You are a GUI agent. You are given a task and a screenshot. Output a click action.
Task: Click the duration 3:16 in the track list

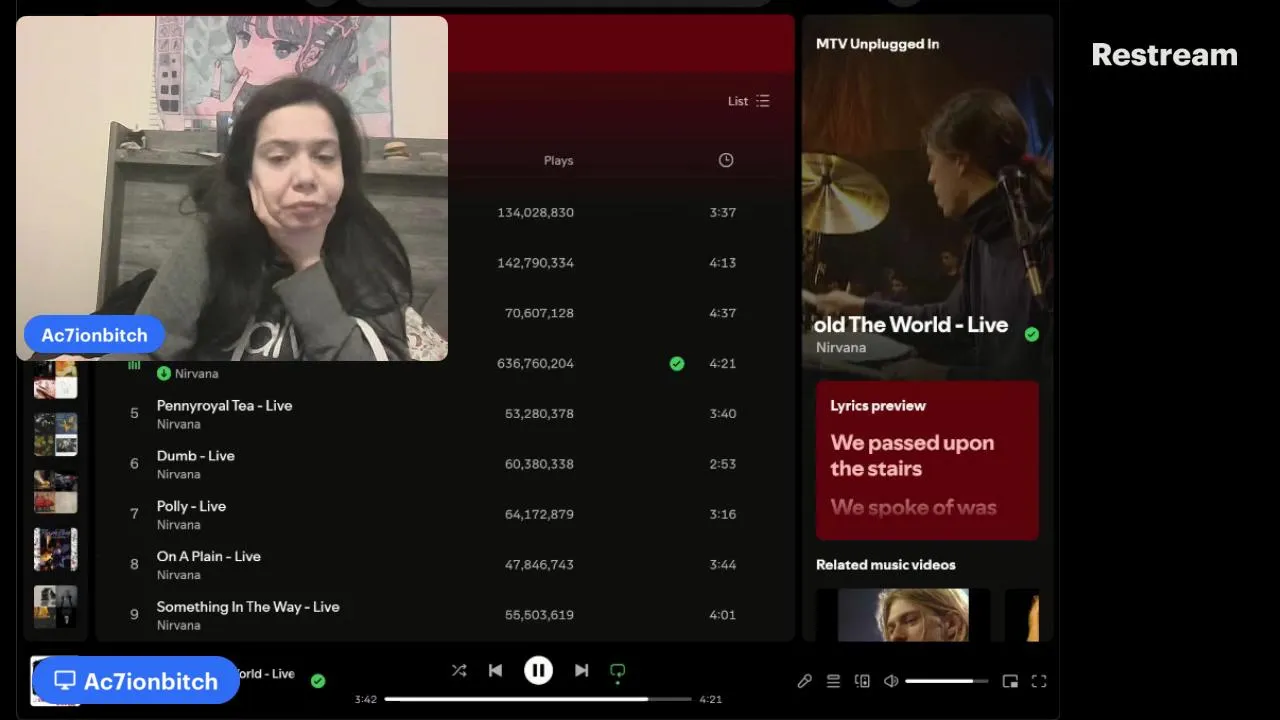point(723,514)
